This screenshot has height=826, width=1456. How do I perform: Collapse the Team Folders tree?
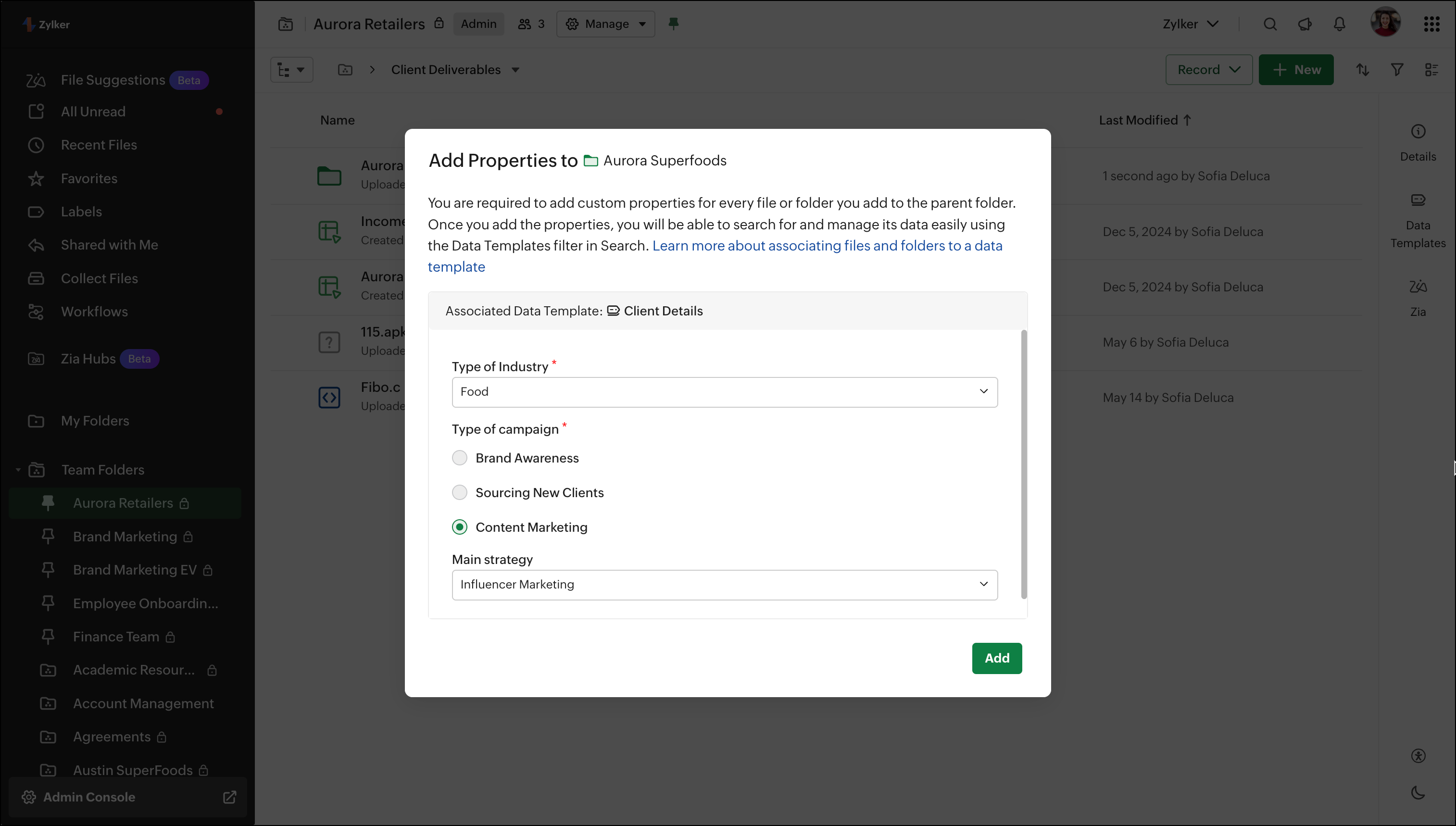[x=18, y=470]
